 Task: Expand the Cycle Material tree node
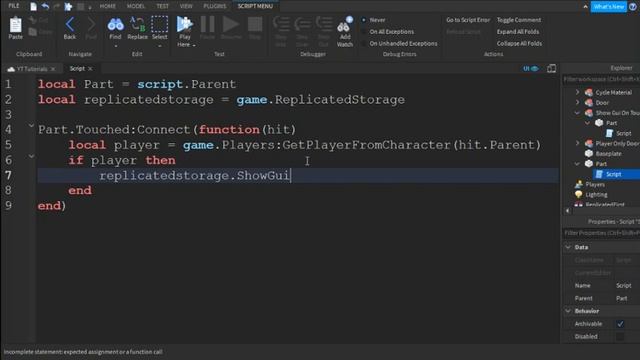coord(578,92)
